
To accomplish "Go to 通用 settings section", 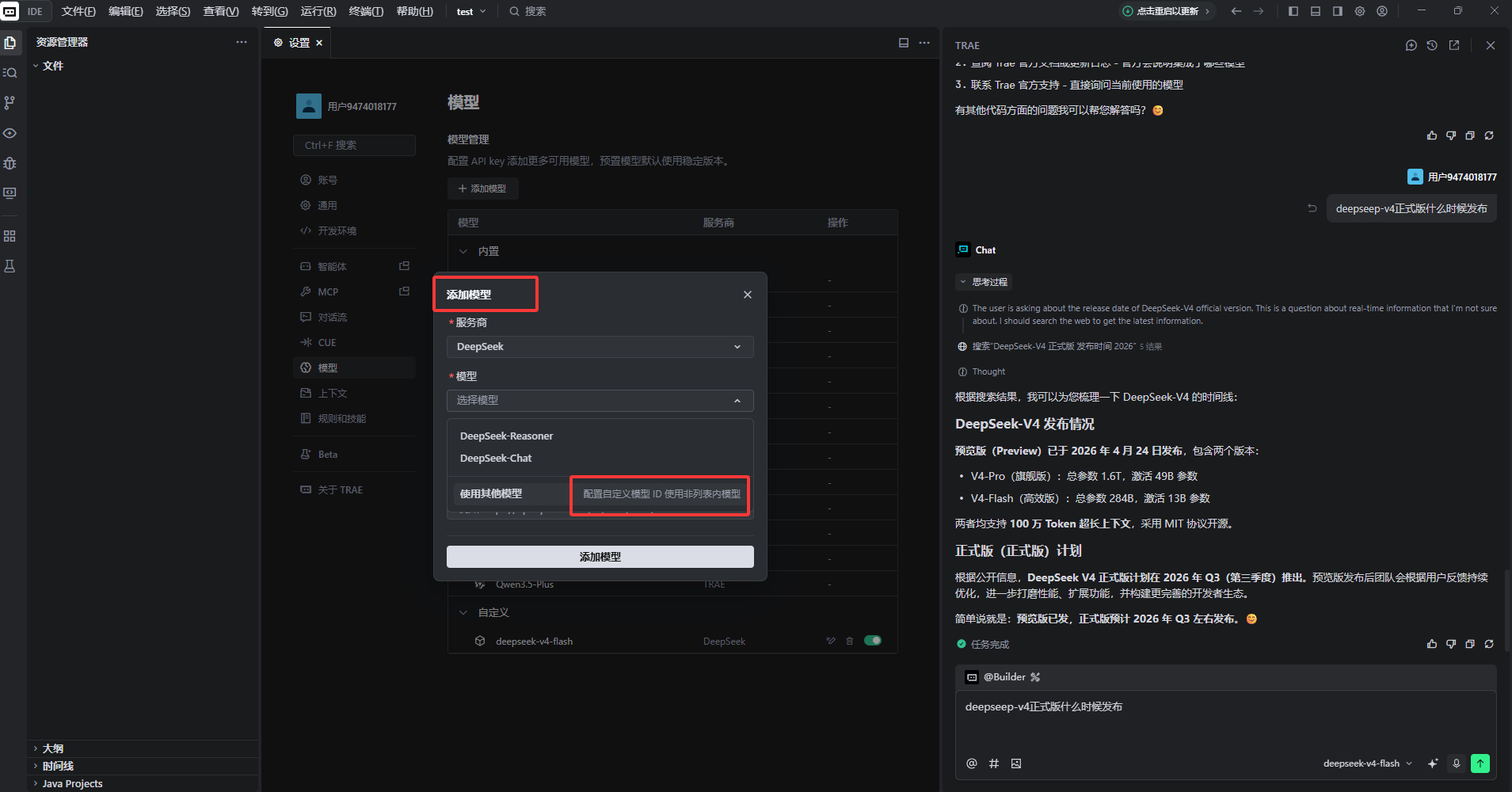I will click(x=354, y=205).
